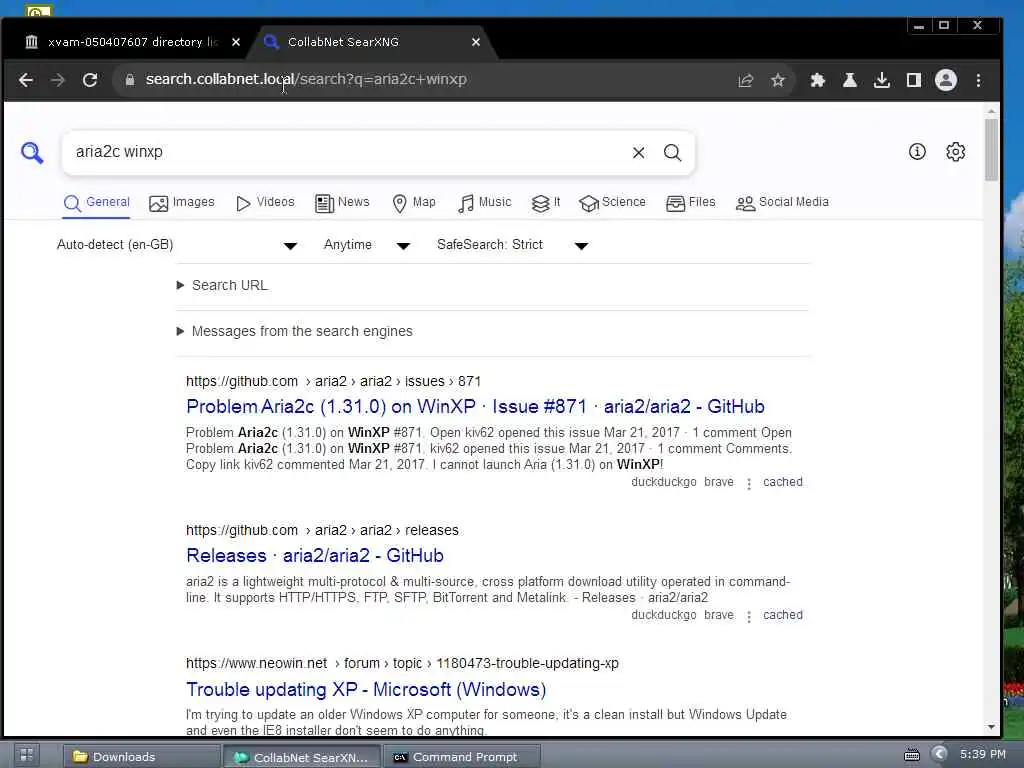This screenshot has width=1024, height=768.
Task: Expand the Search URL section
Action: pyautogui.click(x=222, y=285)
